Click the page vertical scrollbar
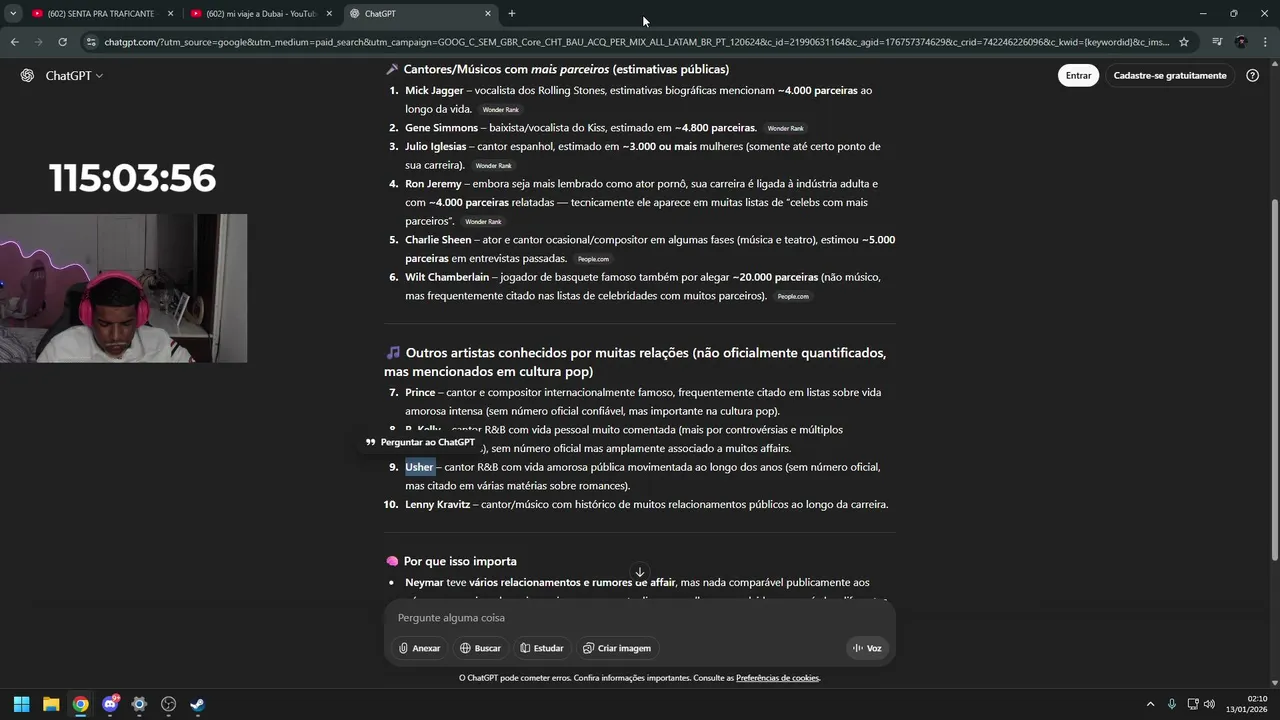This screenshot has width=1280, height=720. click(1274, 380)
